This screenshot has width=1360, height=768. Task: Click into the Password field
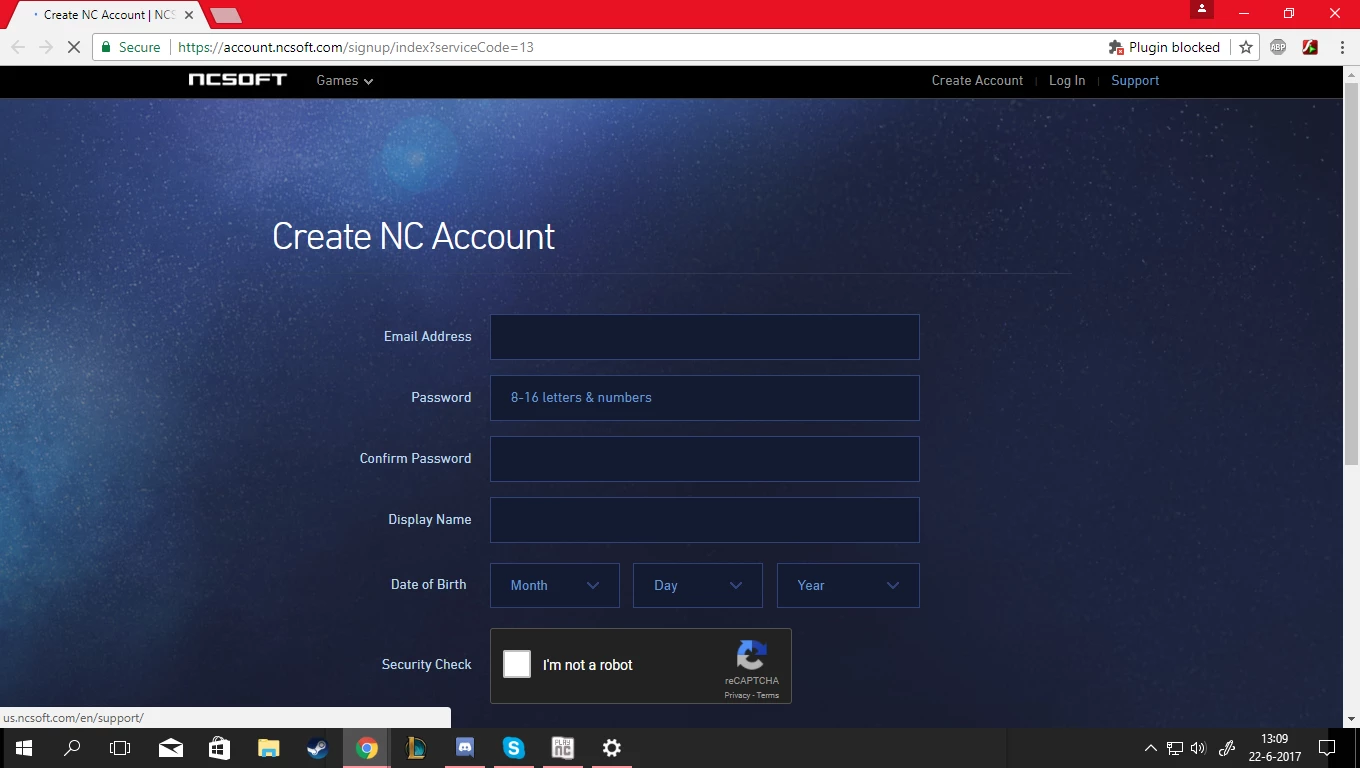(x=704, y=398)
